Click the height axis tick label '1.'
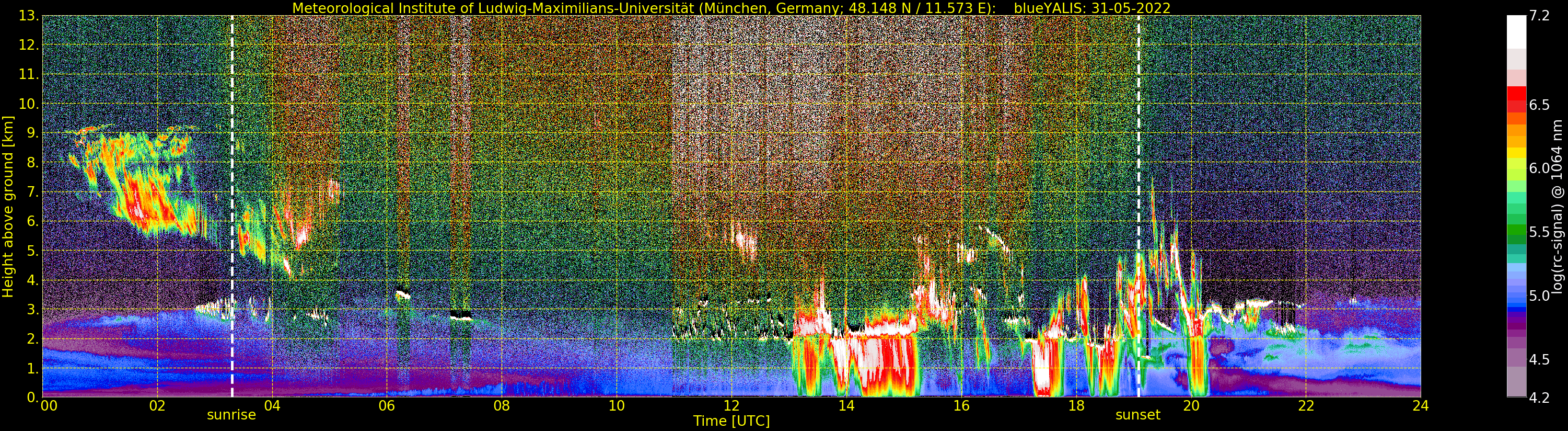 (32, 368)
